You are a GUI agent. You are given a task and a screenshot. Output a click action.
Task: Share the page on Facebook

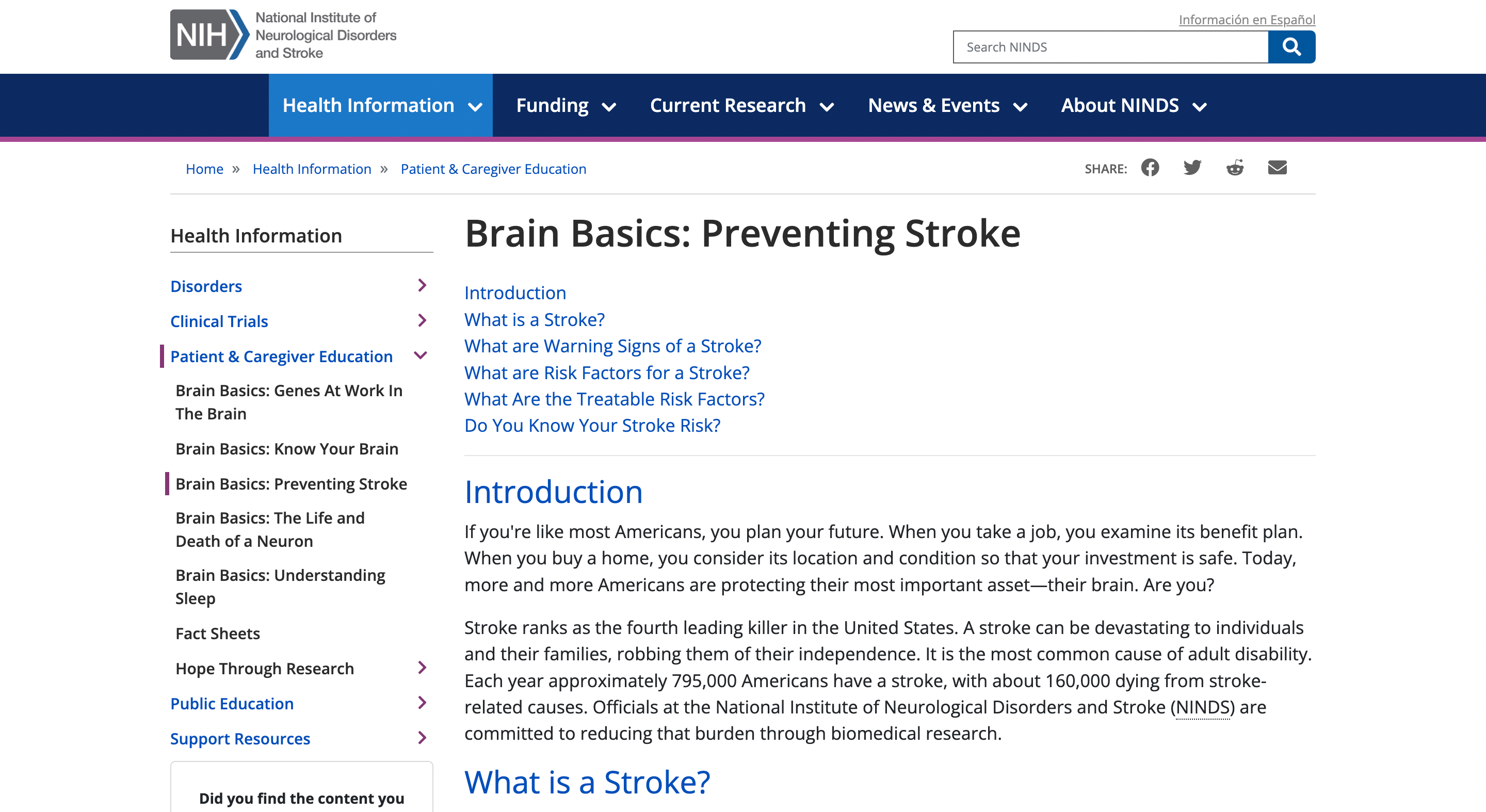point(1150,168)
